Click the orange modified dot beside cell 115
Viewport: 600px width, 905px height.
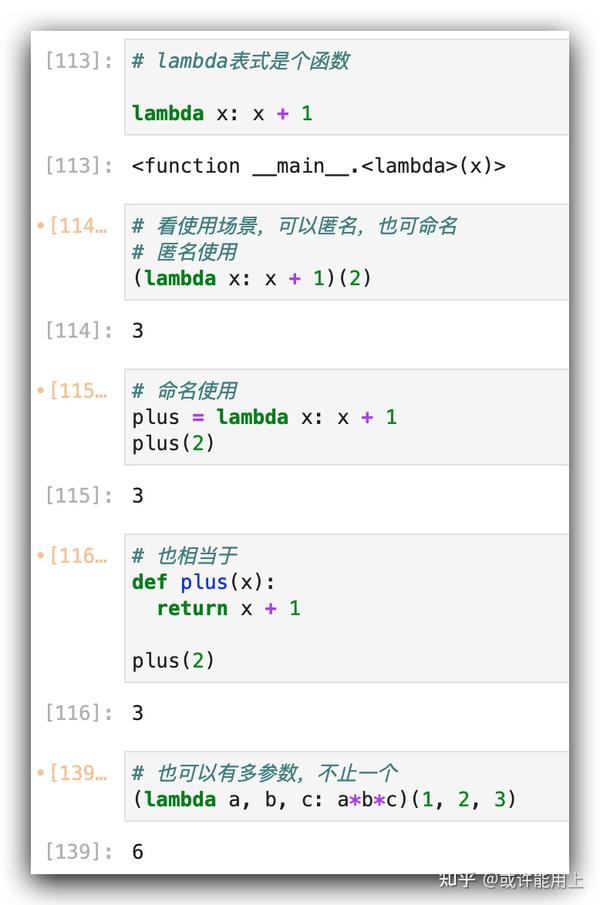click(40, 391)
